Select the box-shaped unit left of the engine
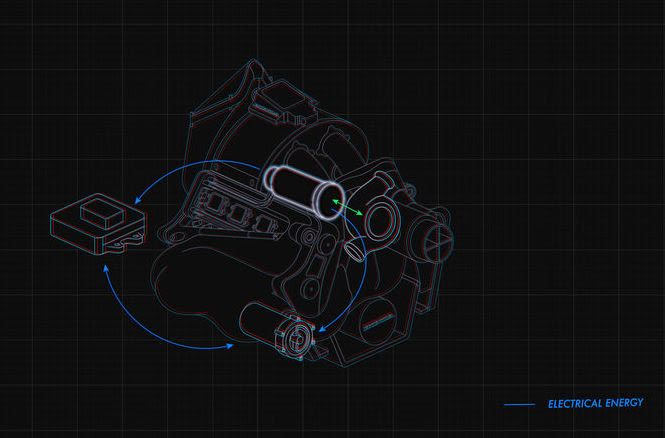Image resolution: width=665 pixels, height=438 pixels. click(98, 223)
